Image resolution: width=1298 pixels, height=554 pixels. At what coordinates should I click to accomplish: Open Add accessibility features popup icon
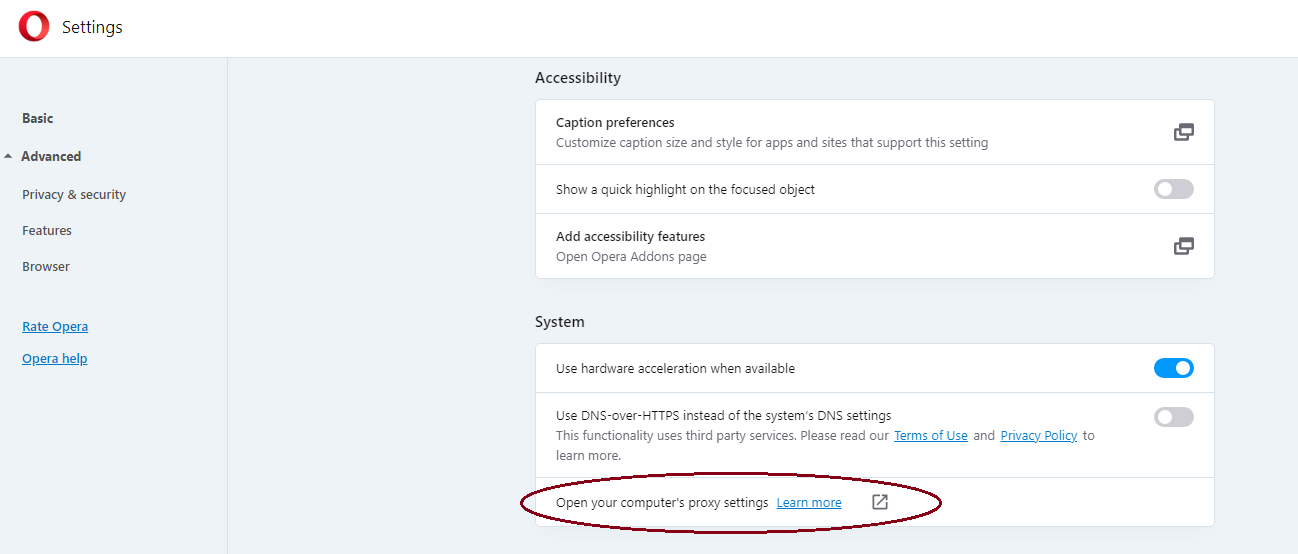(x=1183, y=246)
